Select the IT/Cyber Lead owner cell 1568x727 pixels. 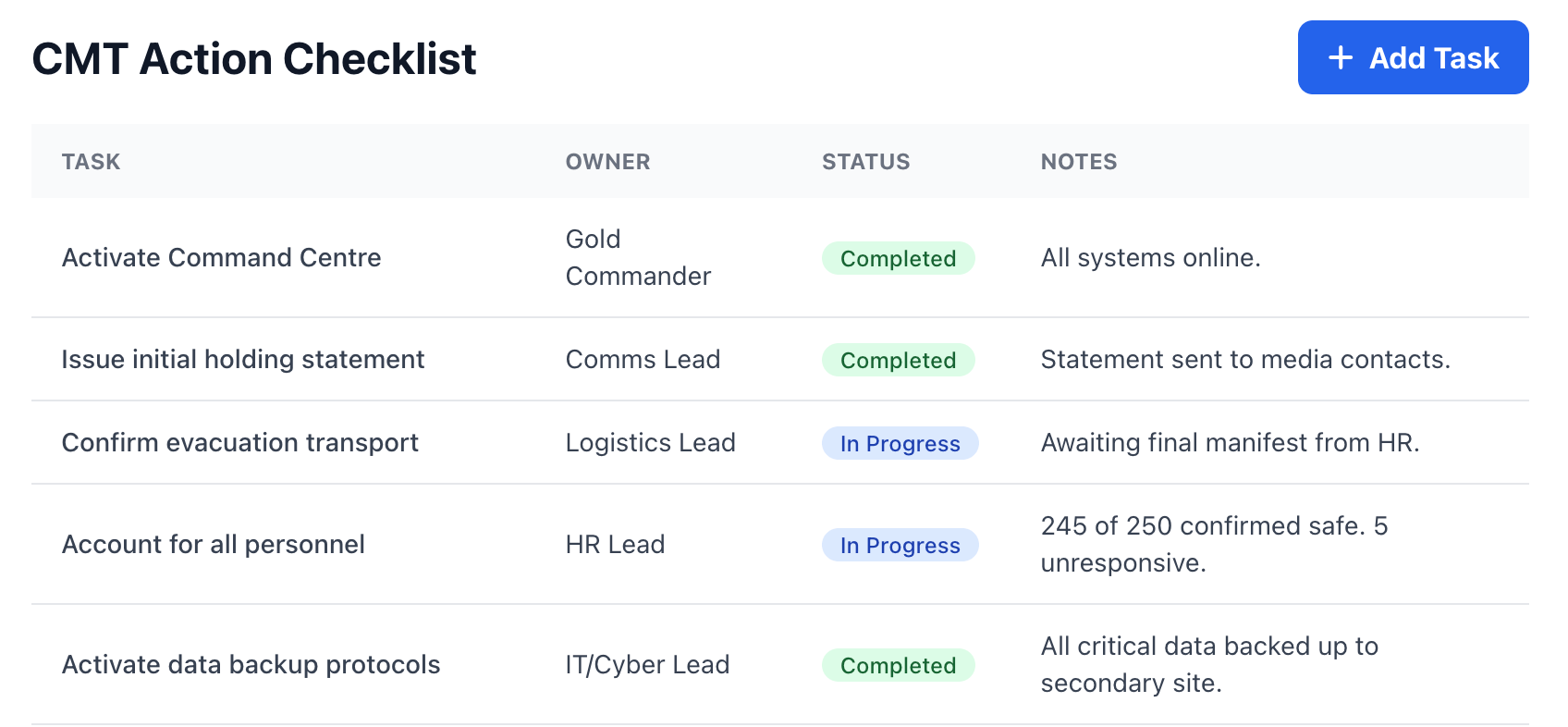(x=648, y=664)
